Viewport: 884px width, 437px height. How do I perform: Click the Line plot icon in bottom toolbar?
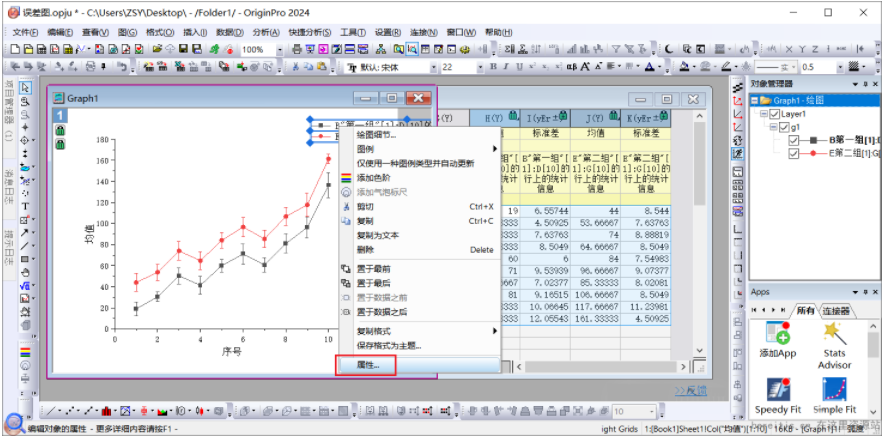pos(51,410)
